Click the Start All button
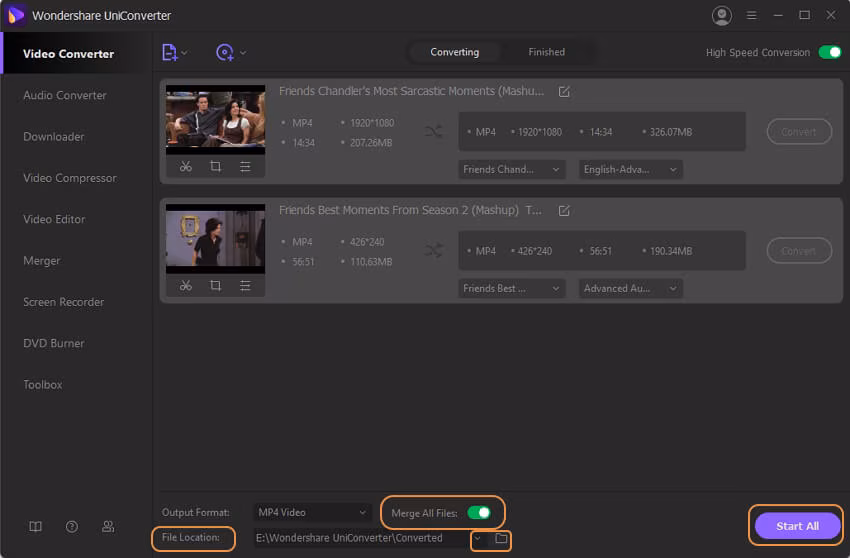This screenshot has height=558, width=850. coord(797,526)
